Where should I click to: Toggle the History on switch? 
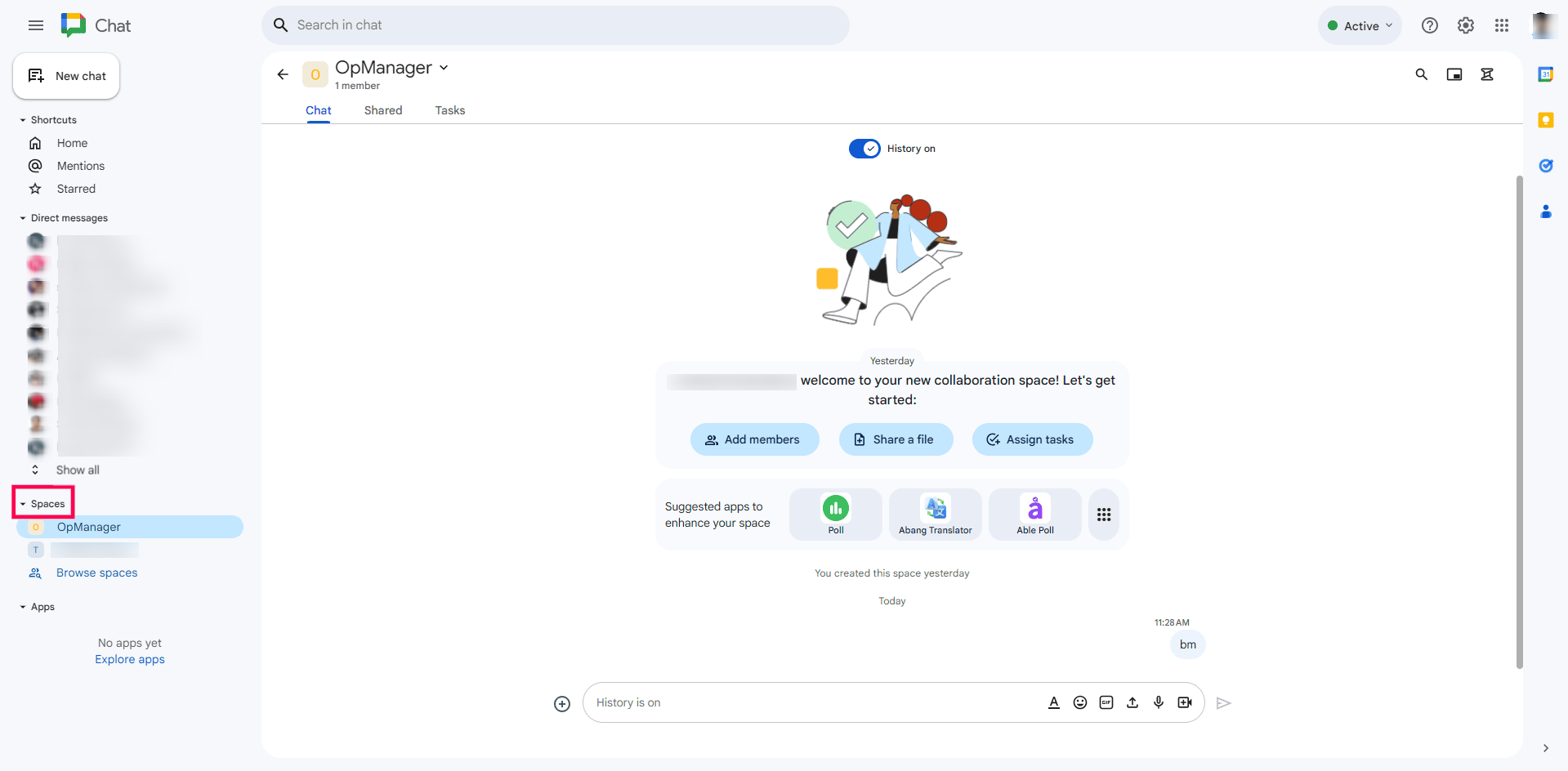pos(864,149)
